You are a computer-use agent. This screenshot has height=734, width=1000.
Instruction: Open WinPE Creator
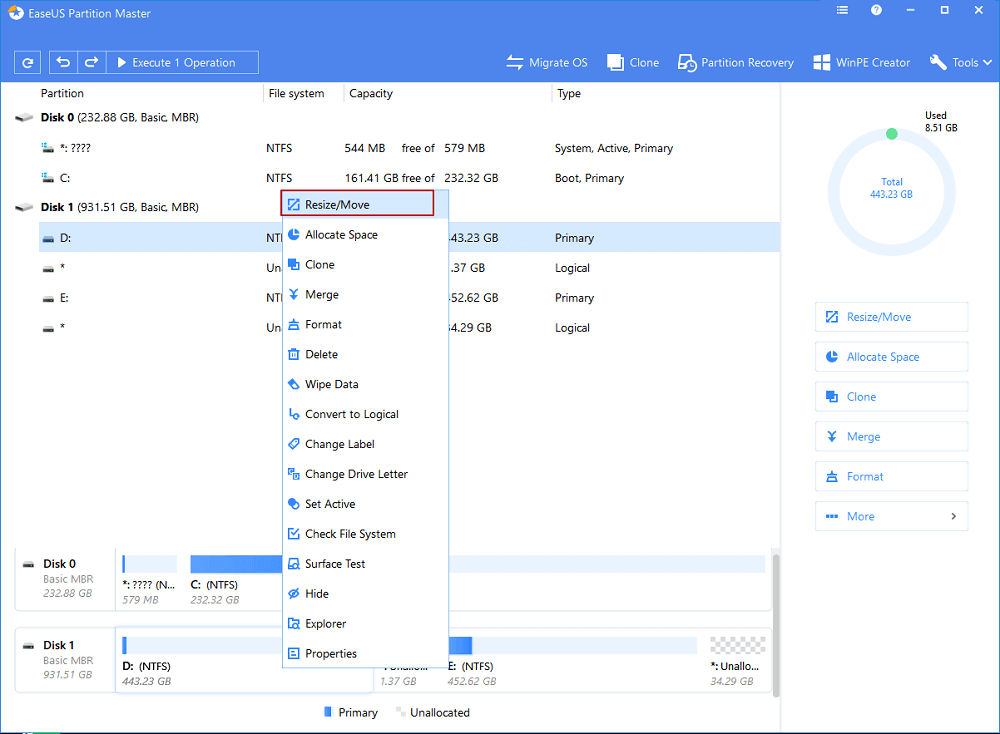pos(861,62)
